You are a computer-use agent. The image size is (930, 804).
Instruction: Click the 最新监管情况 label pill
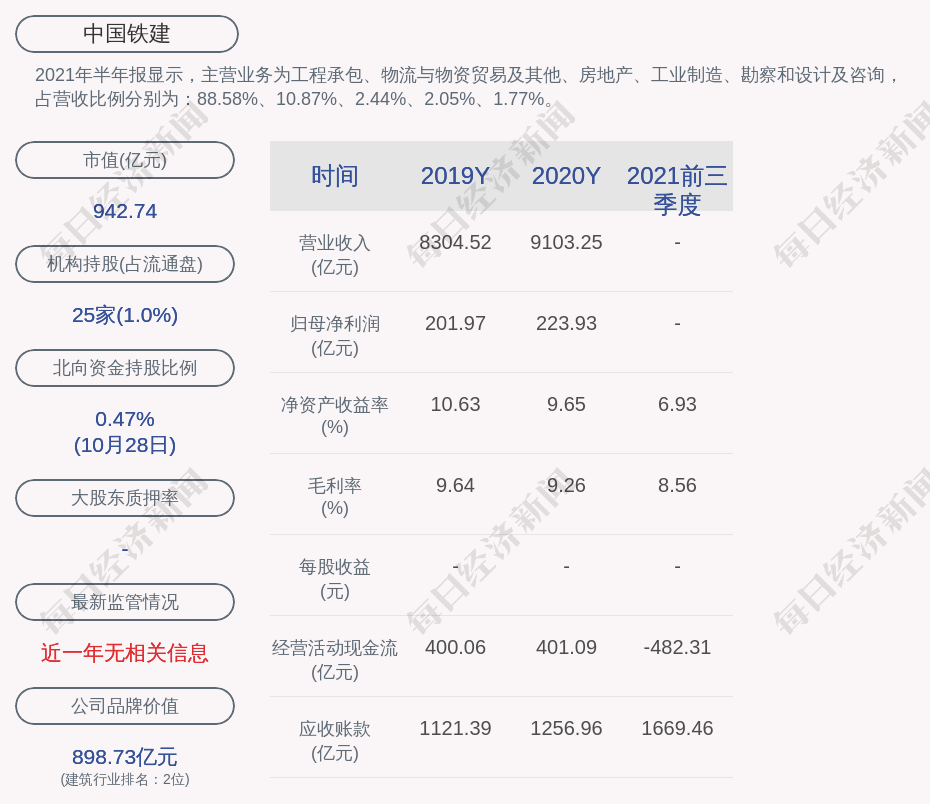pyautogui.click(x=125, y=602)
